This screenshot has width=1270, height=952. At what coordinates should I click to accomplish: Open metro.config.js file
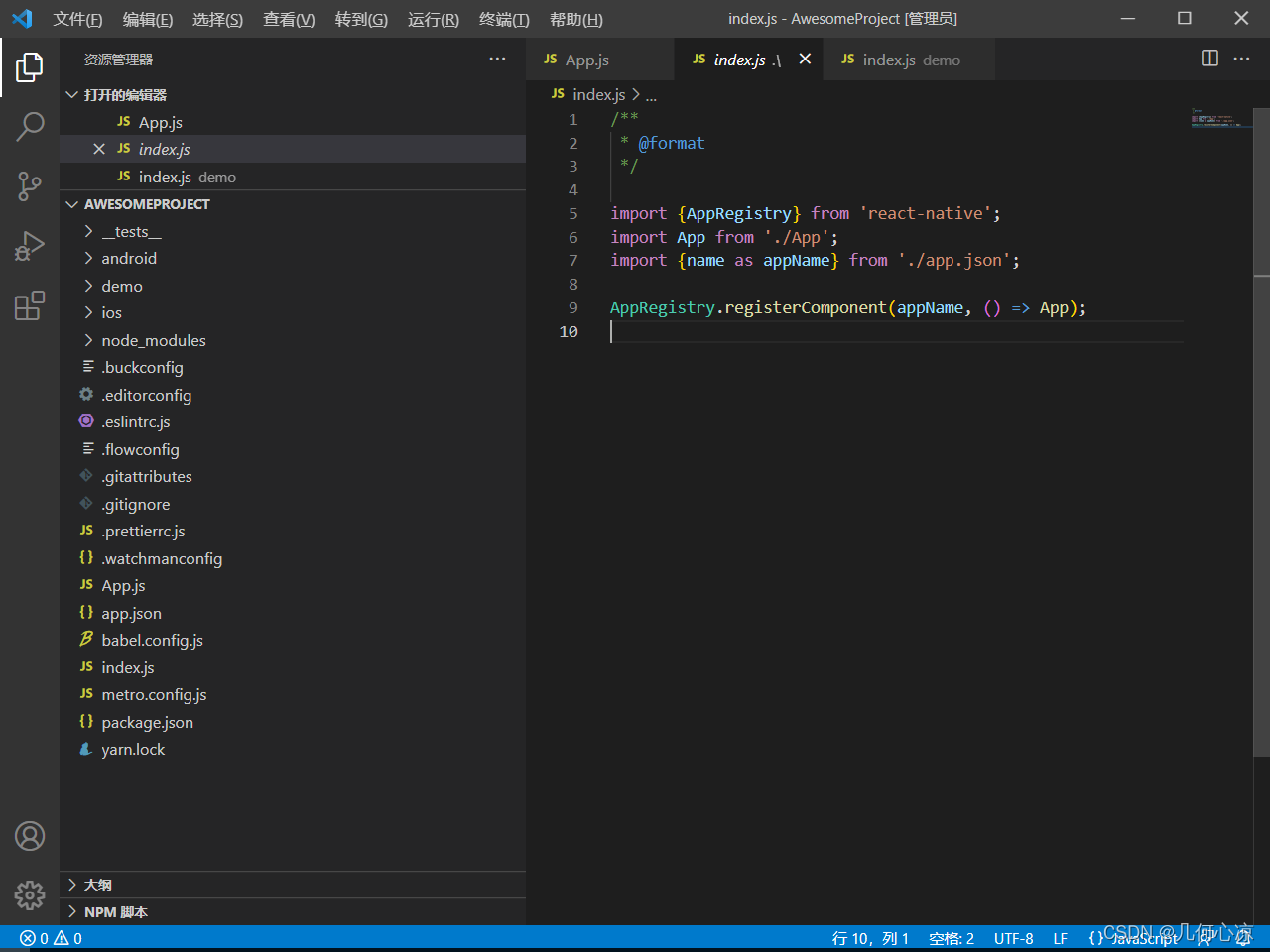click(293, 694)
